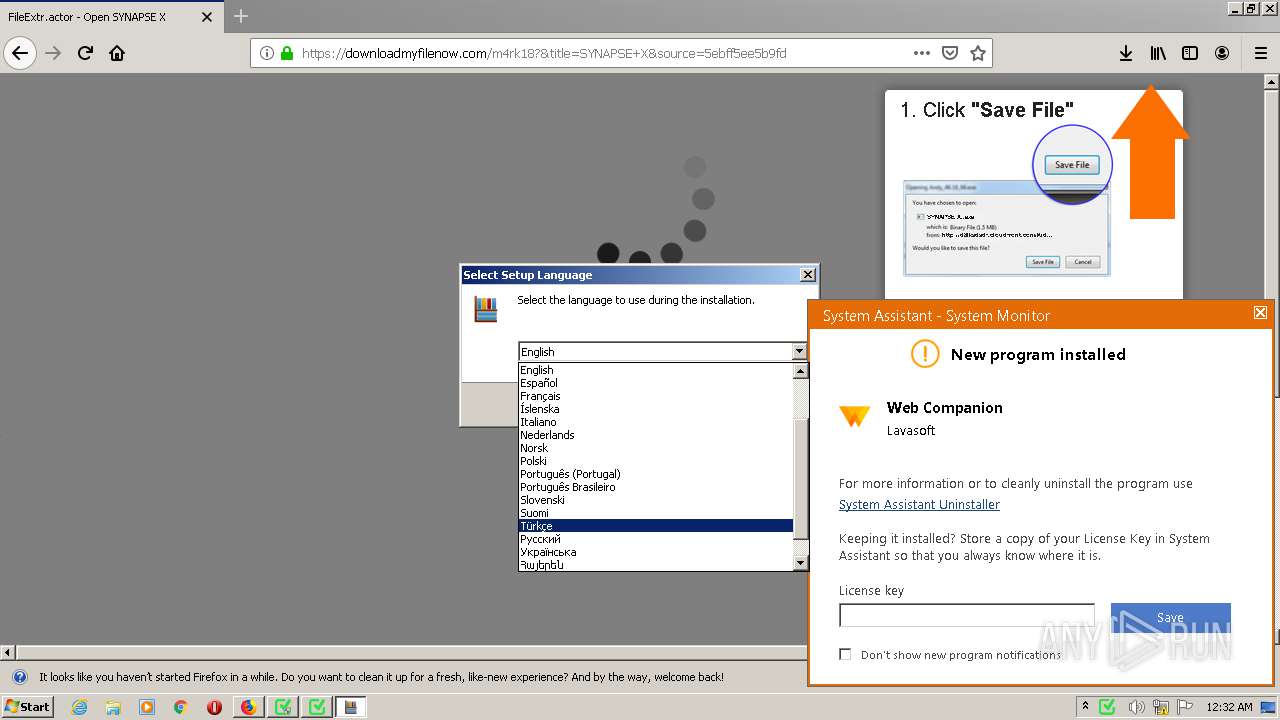Open volume control in system tray
The width and height of the screenshot is (1280, 720).
point(1137,707)
